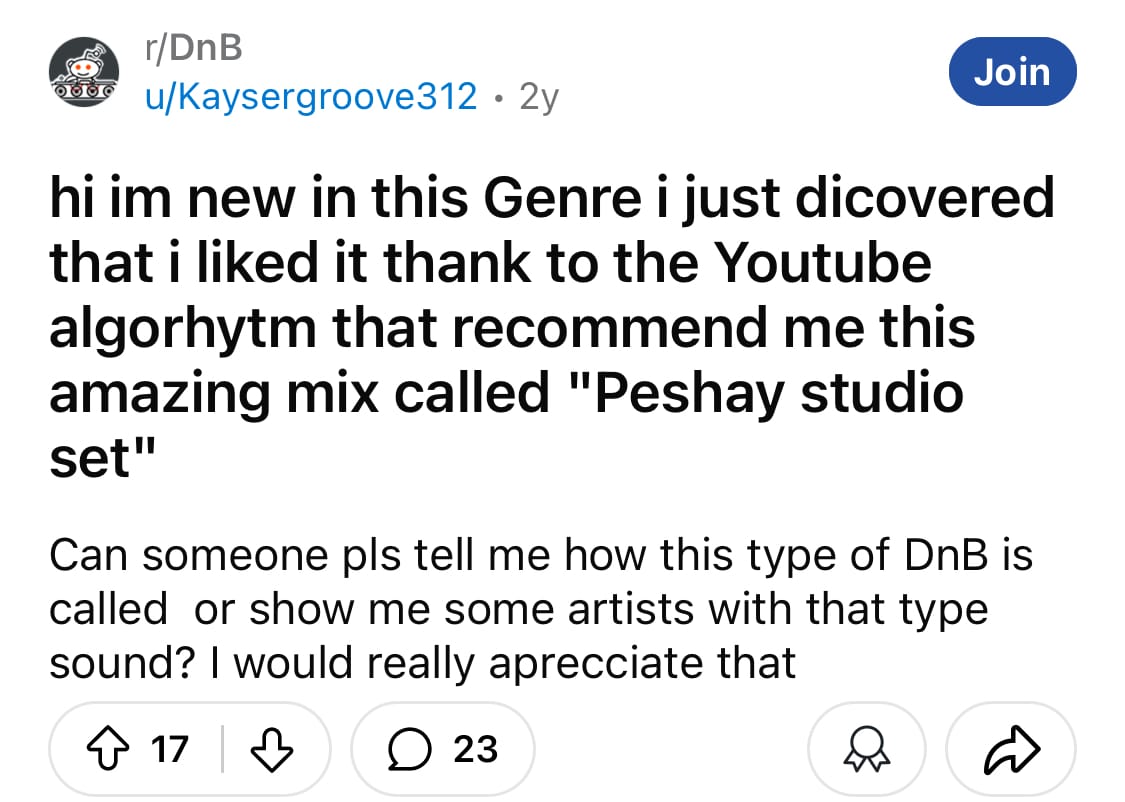Visit the r/DnB subreddit page
The image size is (1125, 802).
[197, 46]
